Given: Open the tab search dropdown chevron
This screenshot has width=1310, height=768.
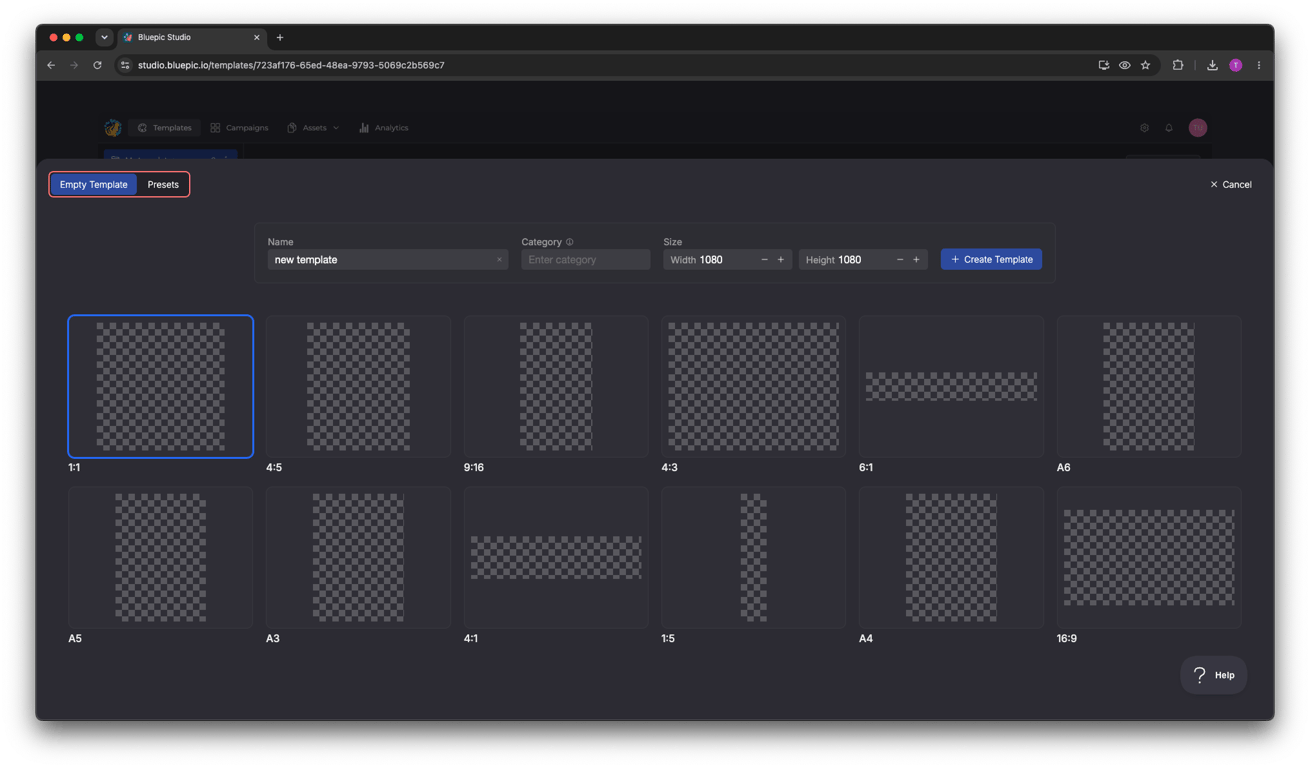Looking at the screenshot, I should [x=104, y=37].
